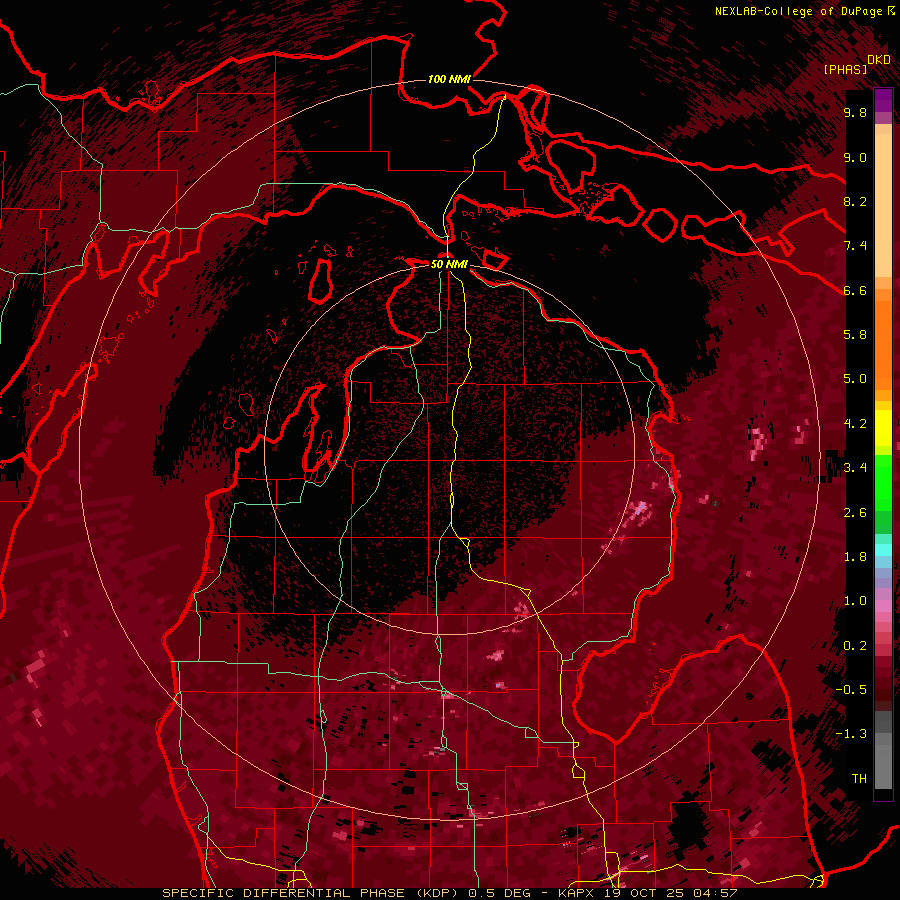Click the 9.0 scale value
This screenshot has width=900, height=900.
(855, 158)
